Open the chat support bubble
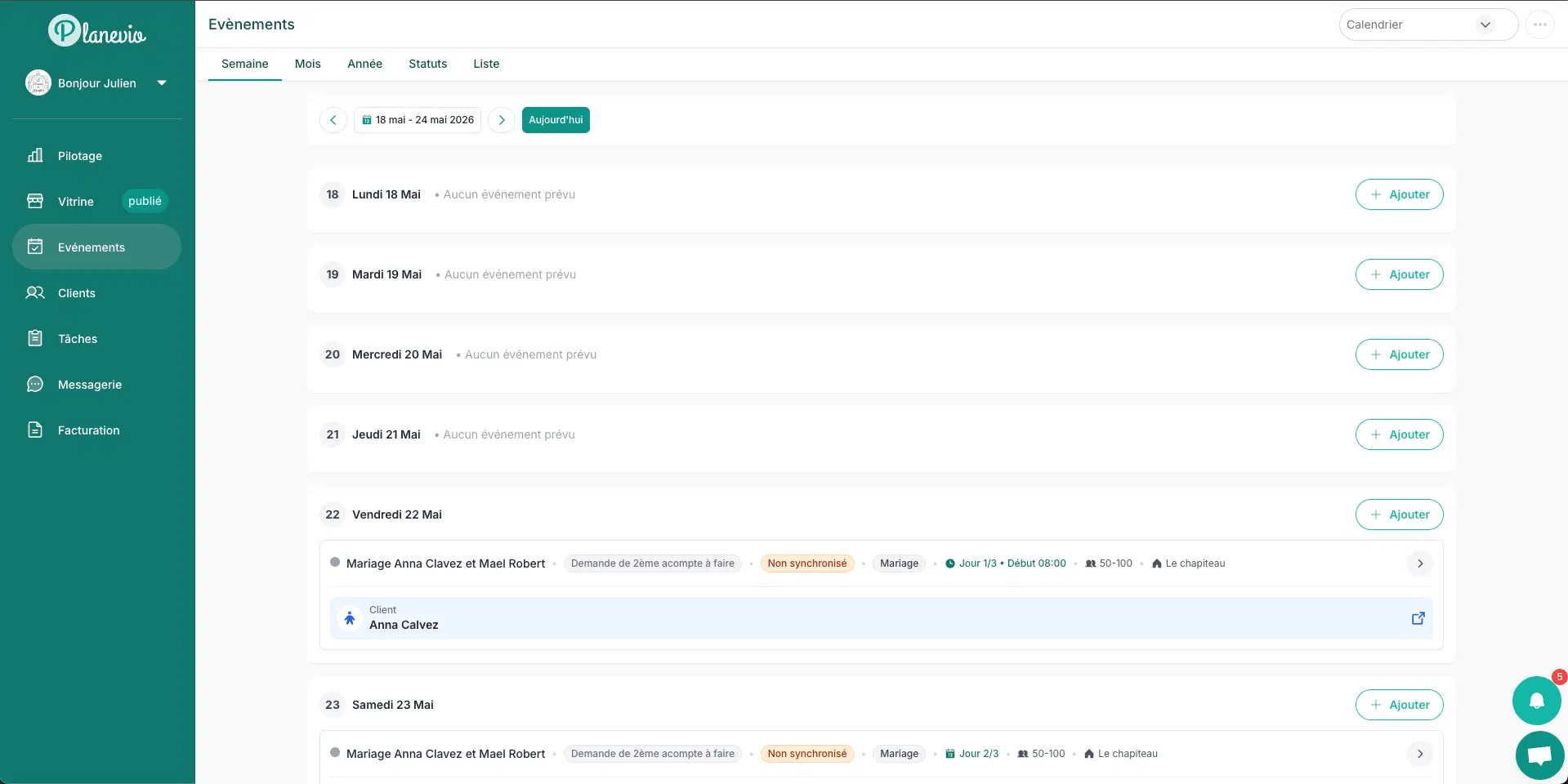Image resolution: width=1568 pixels, height=784 pixels. [1537, 755]
